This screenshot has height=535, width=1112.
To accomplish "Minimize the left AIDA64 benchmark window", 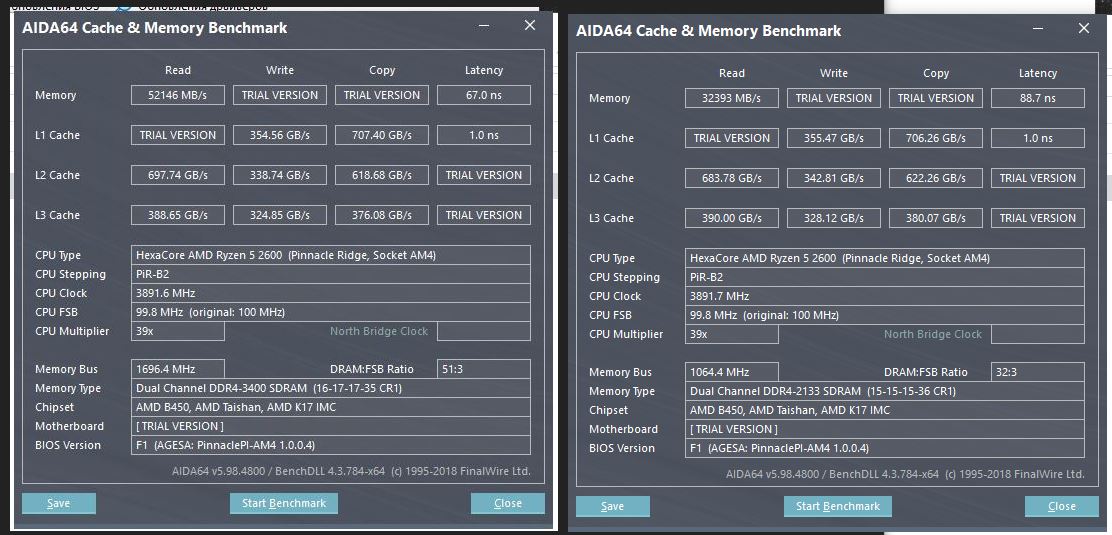I will tap(484, 26).
